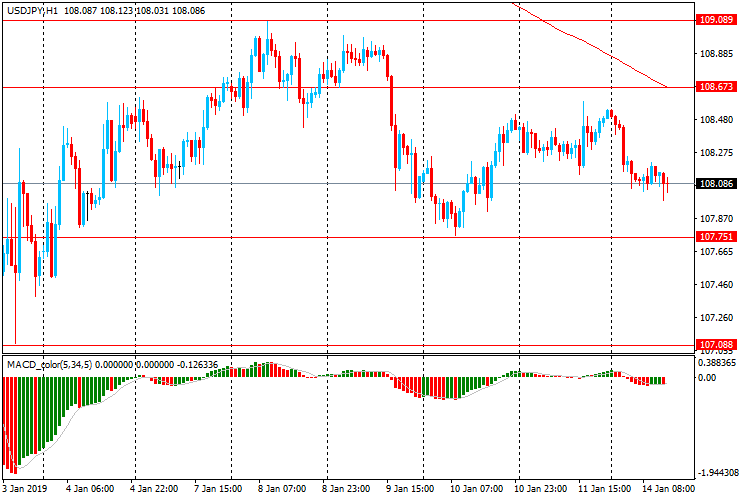Click the 8 Jan 07:00 time label

pos(282,488)
